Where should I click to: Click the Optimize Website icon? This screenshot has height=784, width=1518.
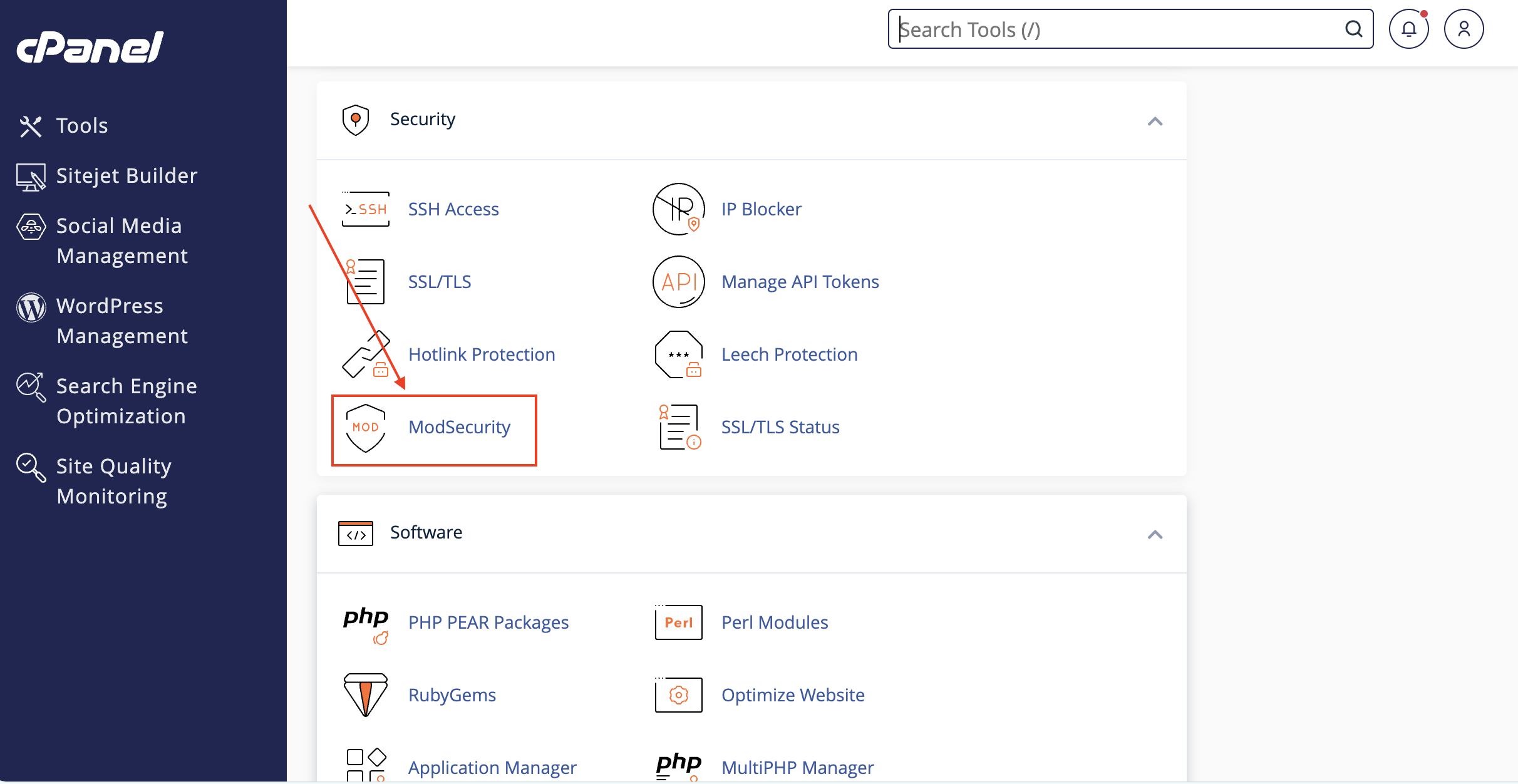point(679,695)
